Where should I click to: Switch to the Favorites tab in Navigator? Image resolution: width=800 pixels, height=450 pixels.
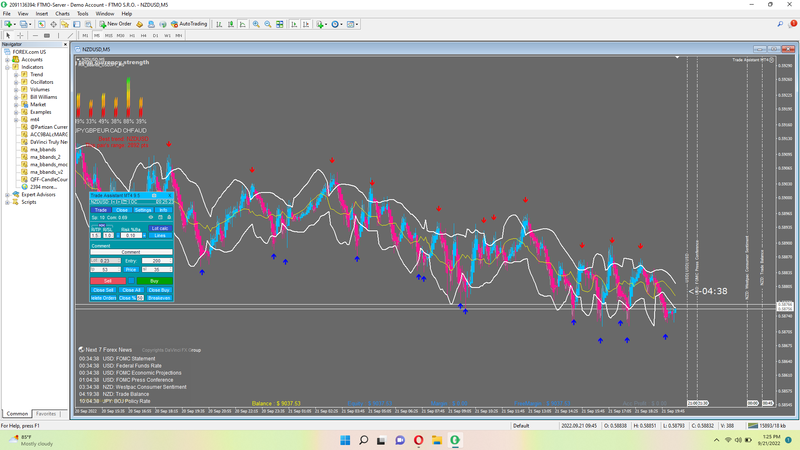46,413
